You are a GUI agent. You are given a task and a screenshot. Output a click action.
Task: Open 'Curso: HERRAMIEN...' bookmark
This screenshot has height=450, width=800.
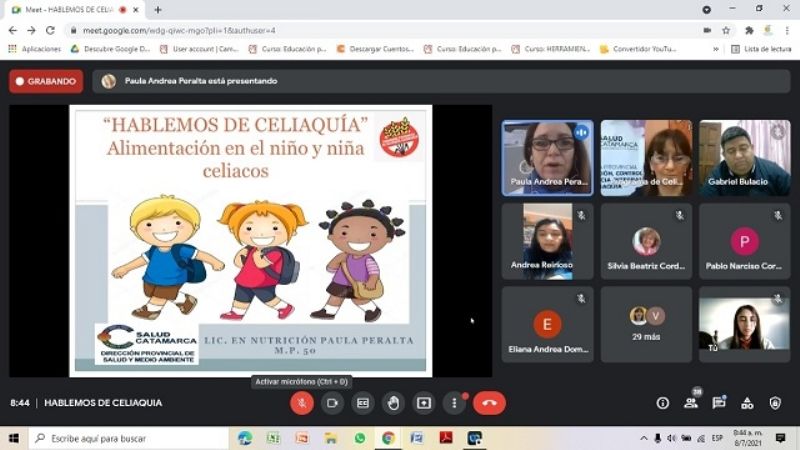[x=551, y=49]
